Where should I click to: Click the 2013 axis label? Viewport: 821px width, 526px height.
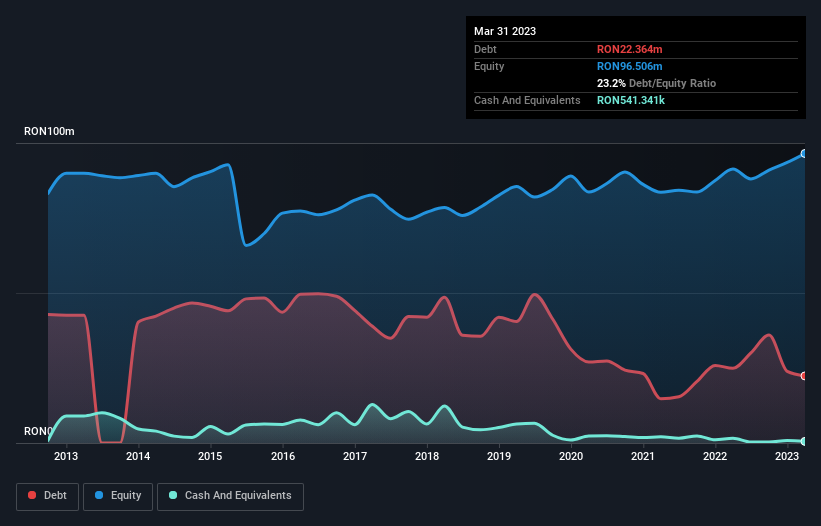point(66,456)
